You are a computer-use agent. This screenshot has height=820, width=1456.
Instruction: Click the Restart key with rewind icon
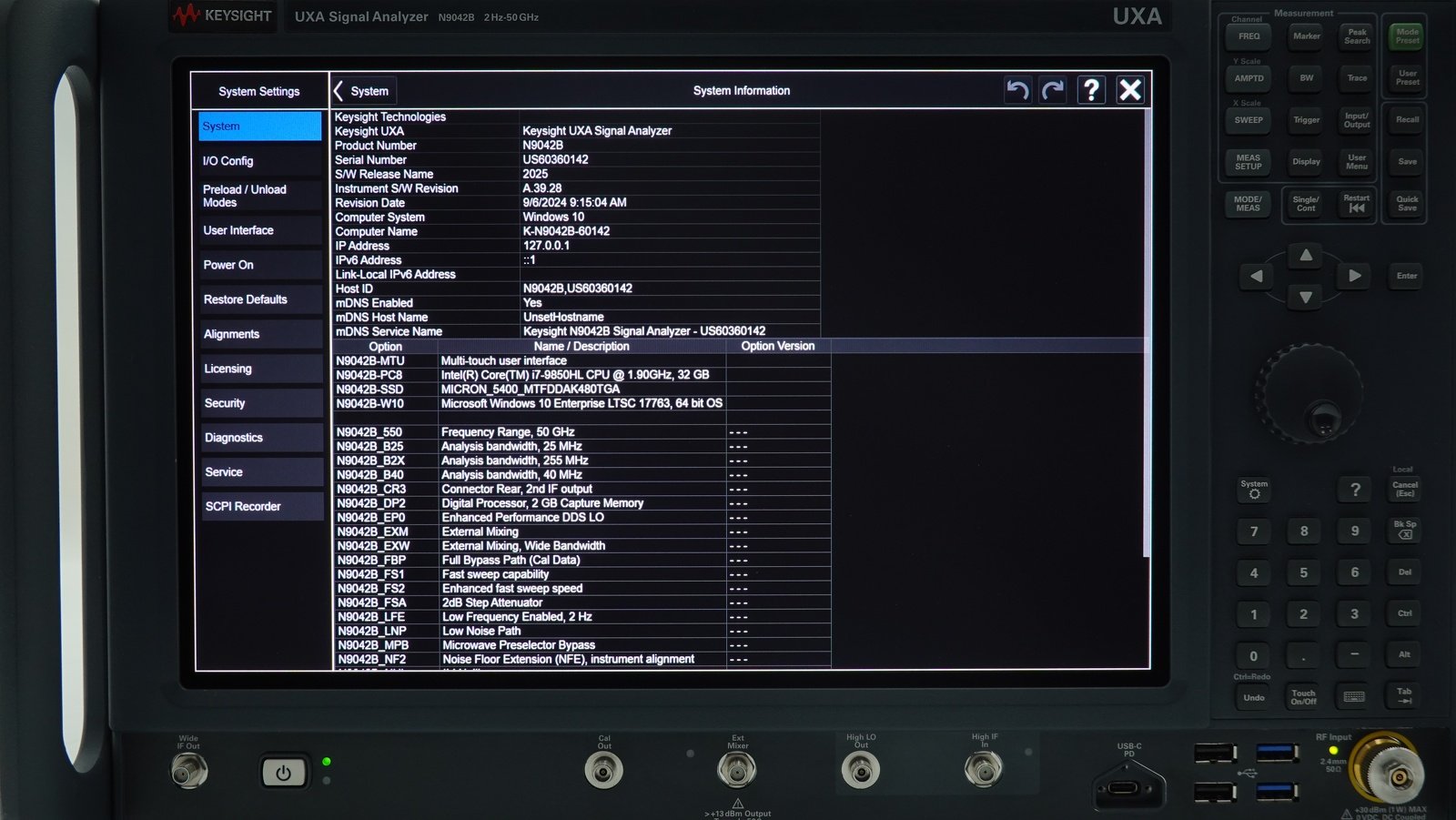tap(1357, 204)
